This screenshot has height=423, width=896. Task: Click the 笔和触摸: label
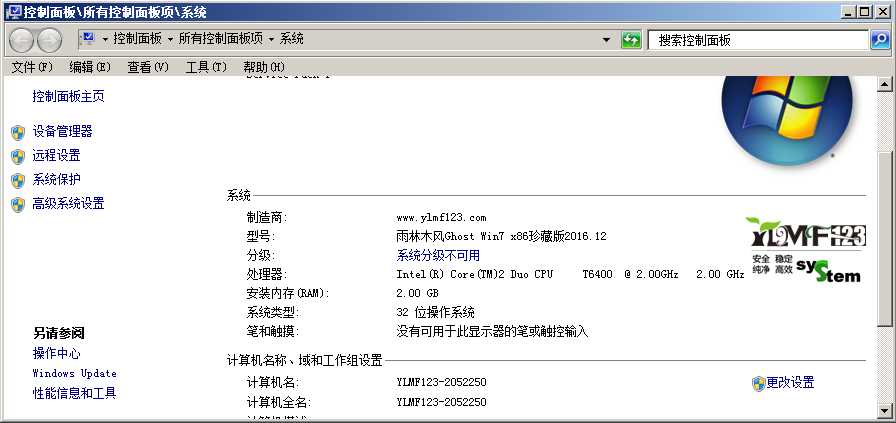coord(273,332)
